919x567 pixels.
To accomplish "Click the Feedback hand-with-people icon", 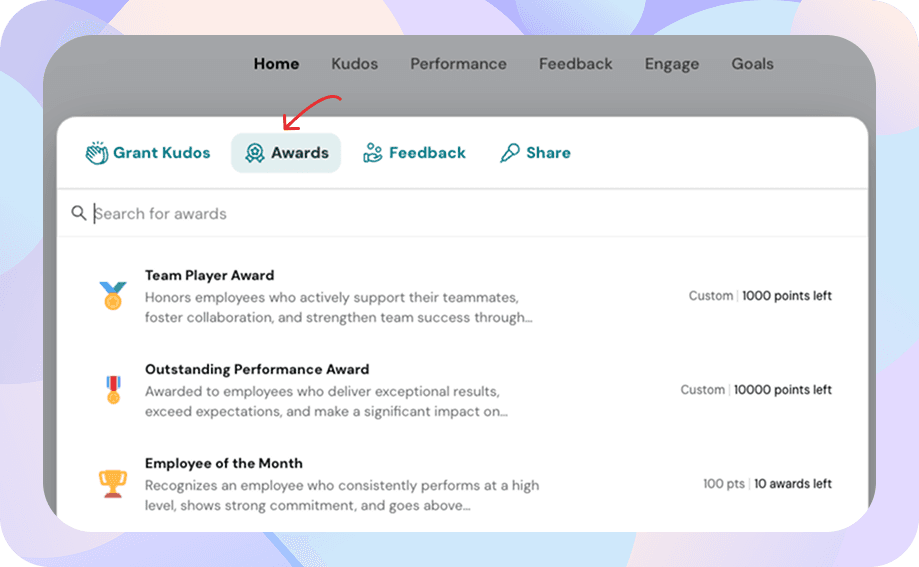I will coord(373,153).
